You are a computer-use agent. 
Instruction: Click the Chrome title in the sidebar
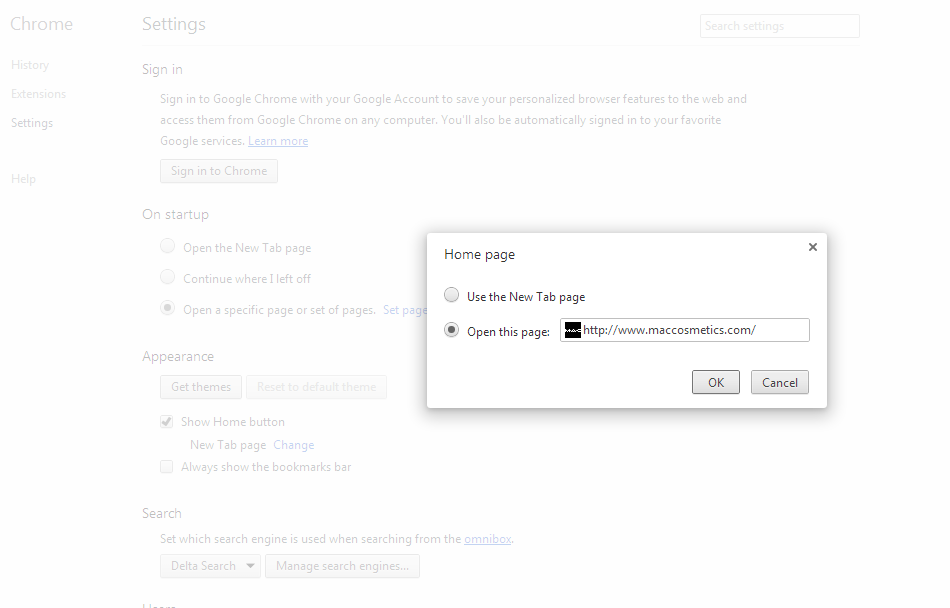[x=41, y=24]
